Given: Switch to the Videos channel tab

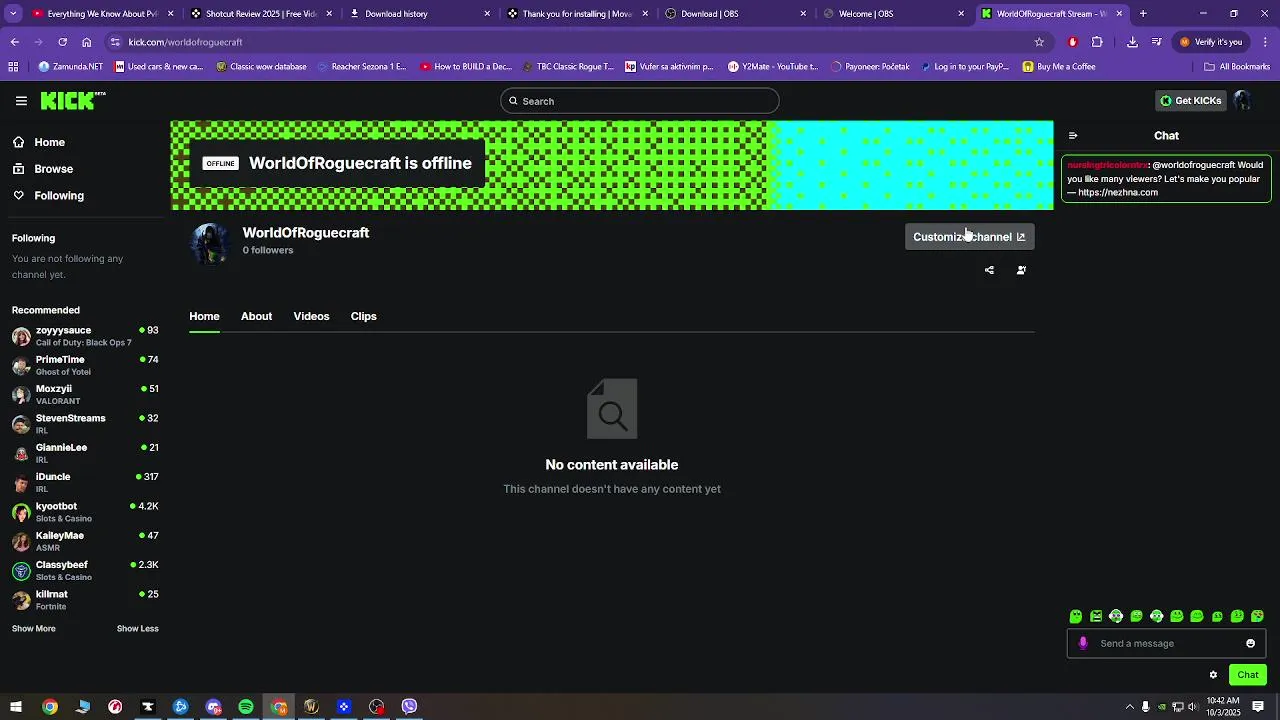Looking at the screenshot, I should click(311, 316).
